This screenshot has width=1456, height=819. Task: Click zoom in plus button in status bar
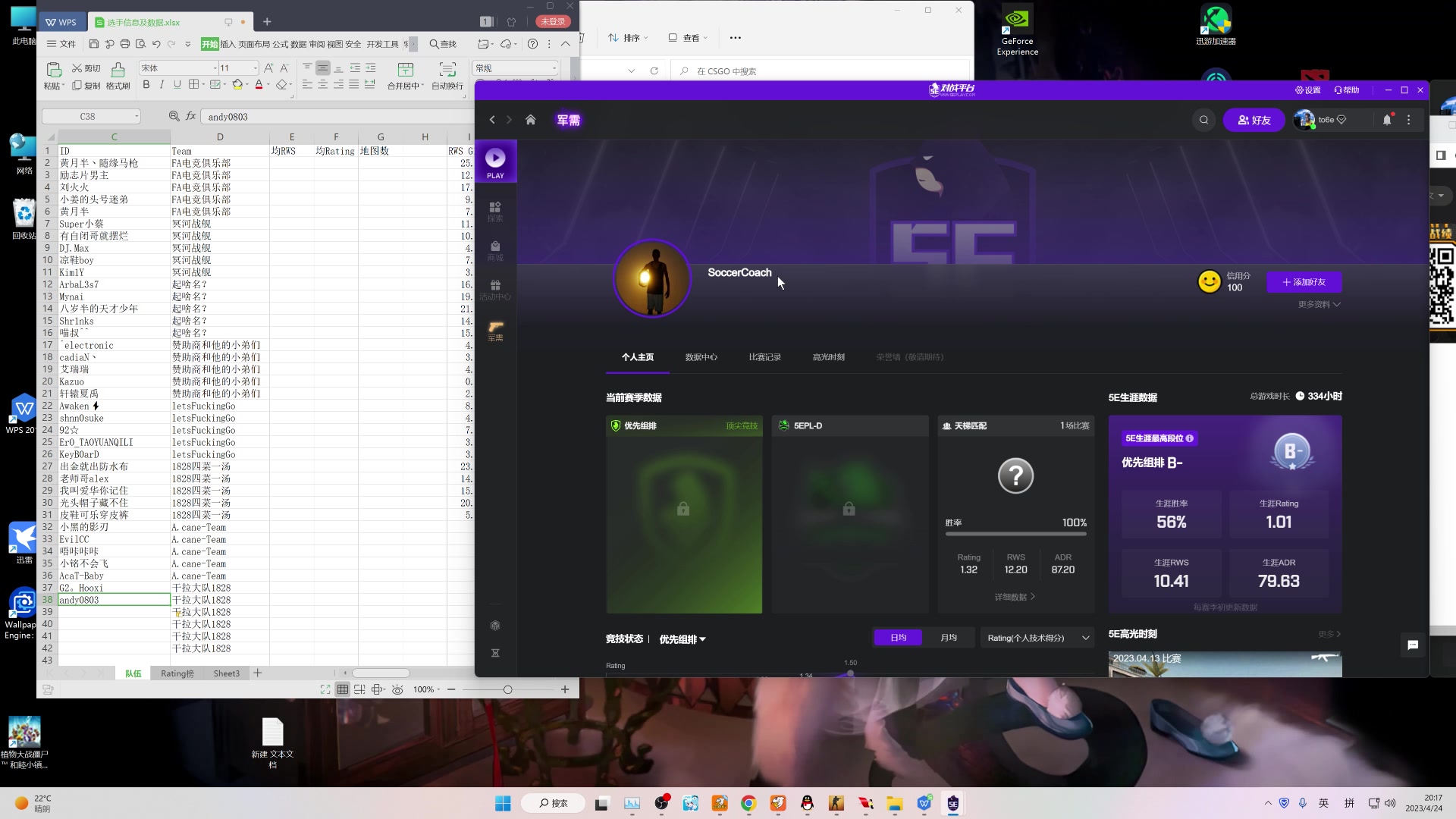click(565, 689)
